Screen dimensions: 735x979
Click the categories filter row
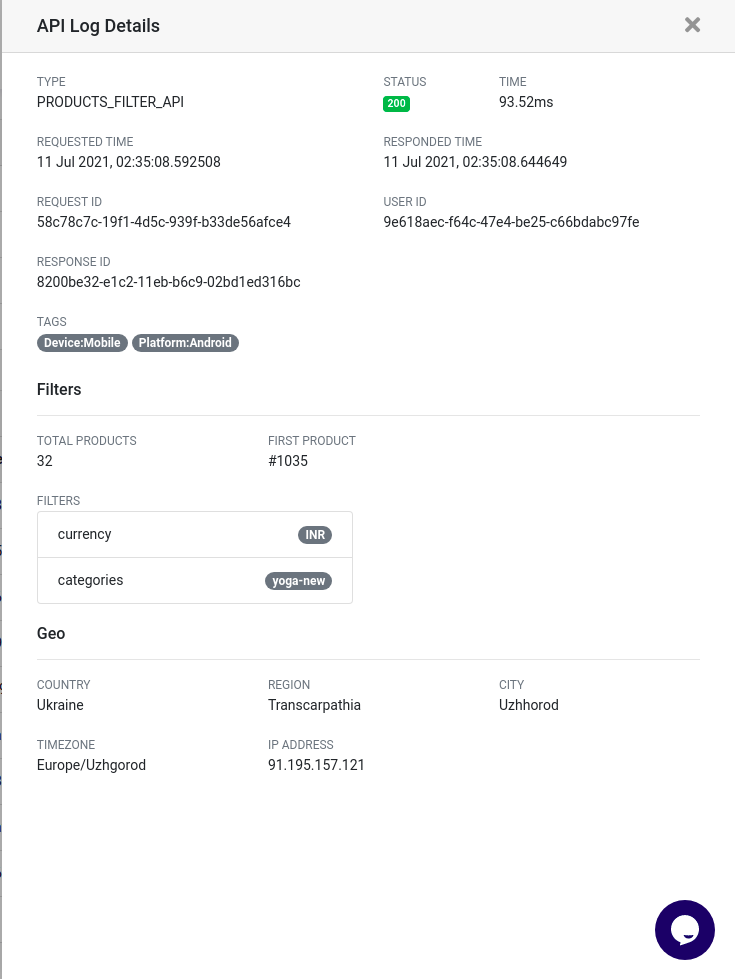(x=195, y=581)
